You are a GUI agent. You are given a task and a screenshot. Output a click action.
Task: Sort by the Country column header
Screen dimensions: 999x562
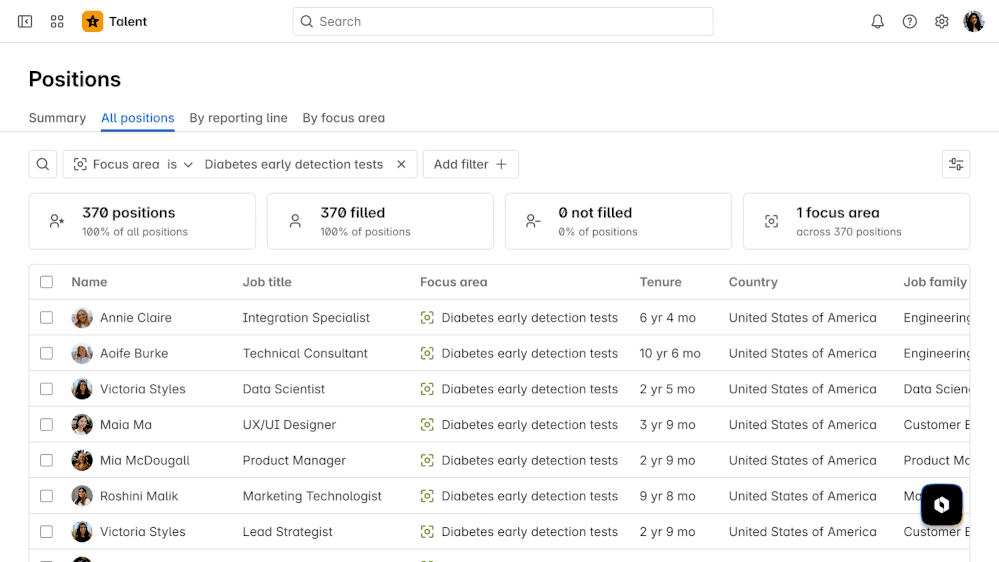[753, 282]
